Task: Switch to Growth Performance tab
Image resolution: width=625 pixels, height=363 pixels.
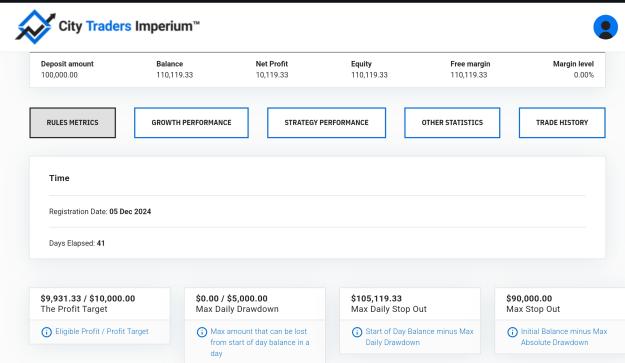Action: (191, 123)
